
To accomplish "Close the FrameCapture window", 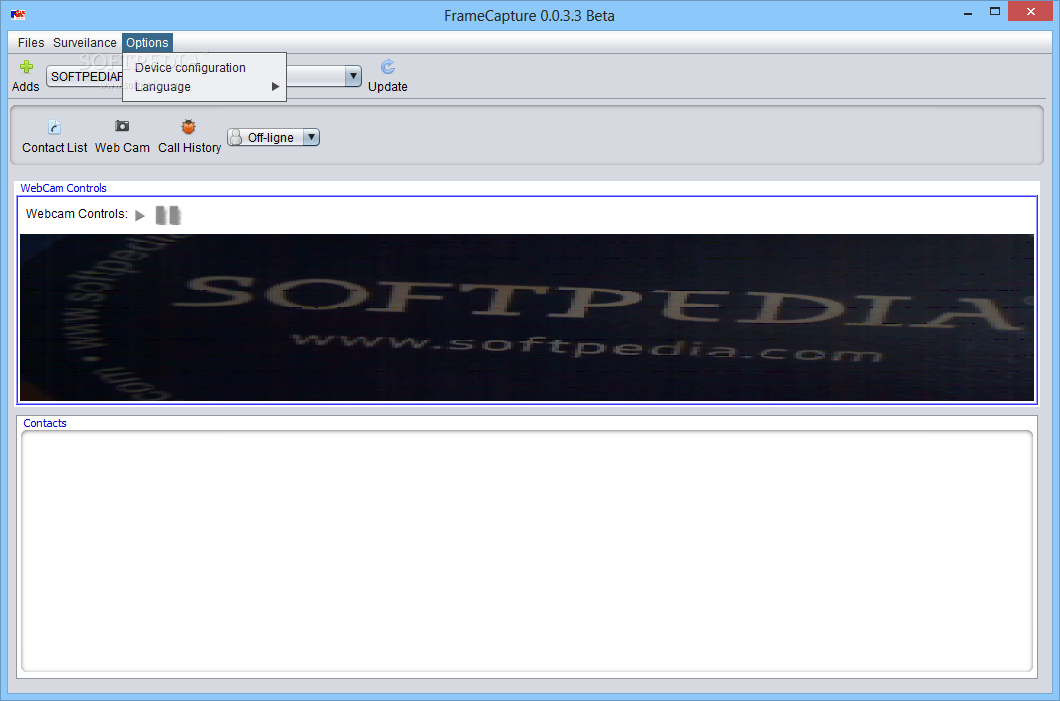I will (x=1030, y=11).
